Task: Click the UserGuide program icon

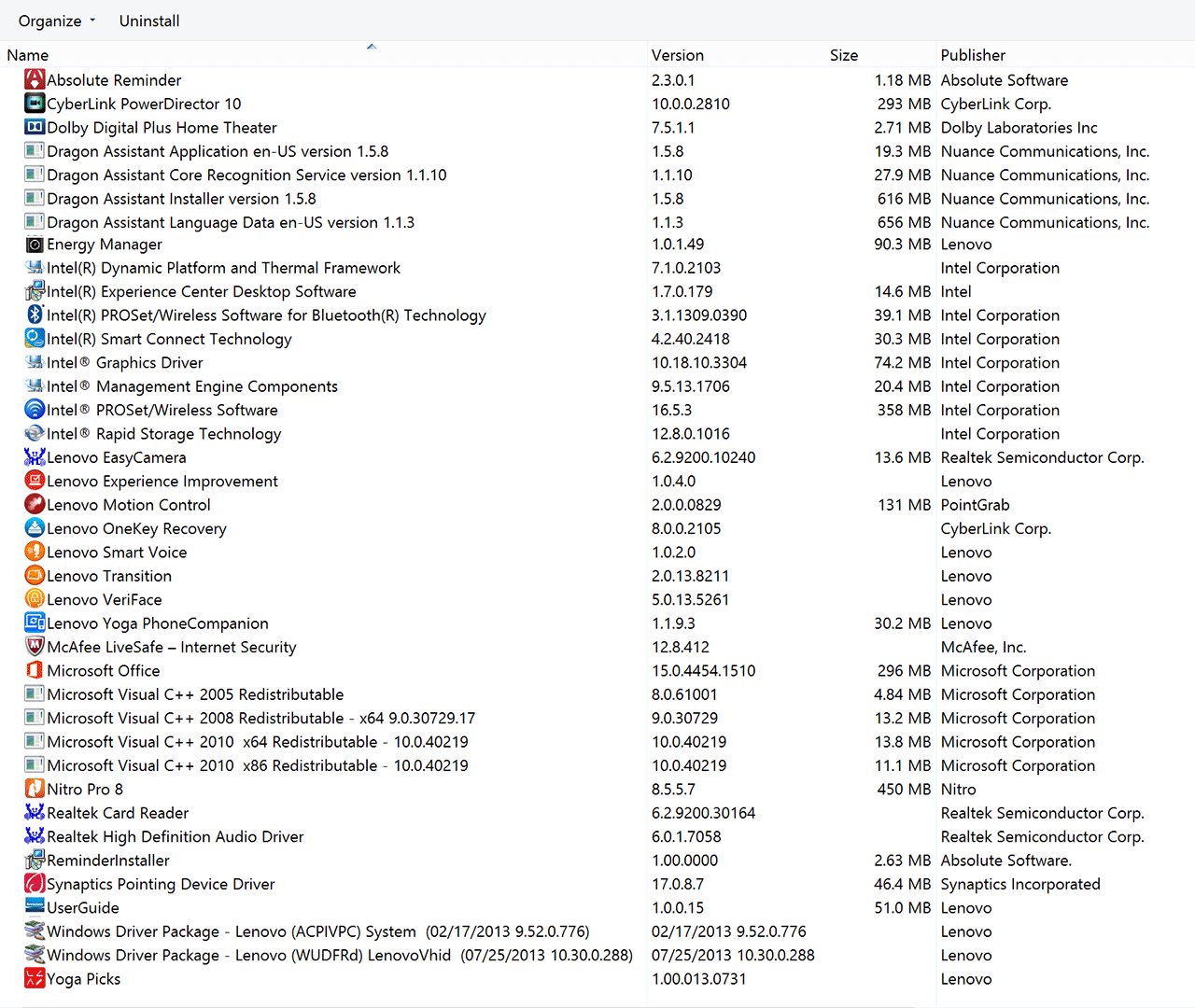Action: [x=35, y=907]
